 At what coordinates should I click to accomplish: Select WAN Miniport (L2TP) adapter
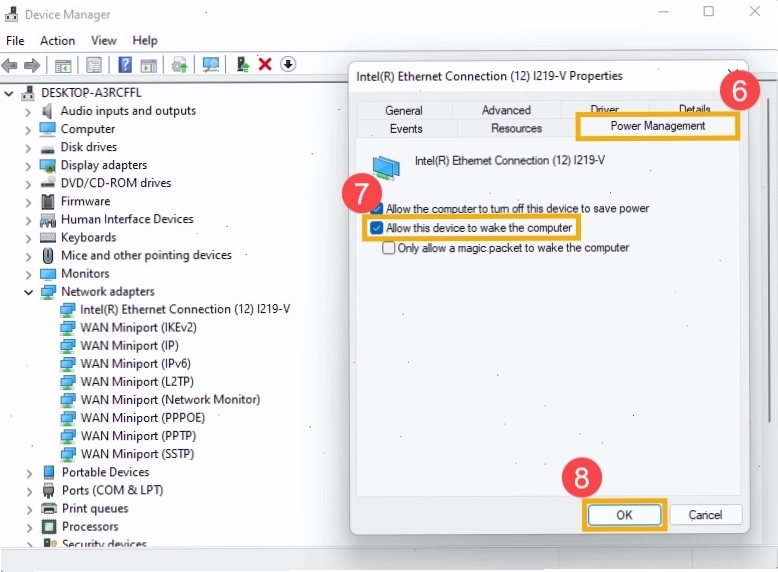click(x=137, y=382)
